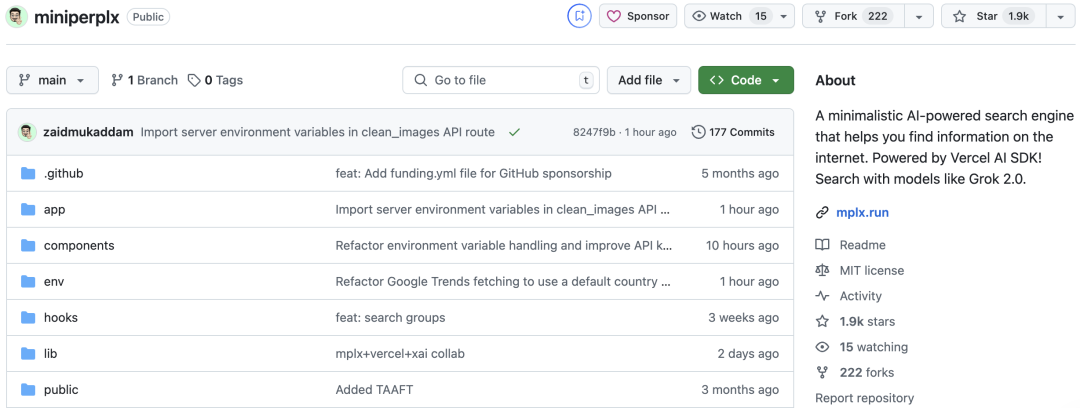Open the mplx.run website link

coord(862,213)
